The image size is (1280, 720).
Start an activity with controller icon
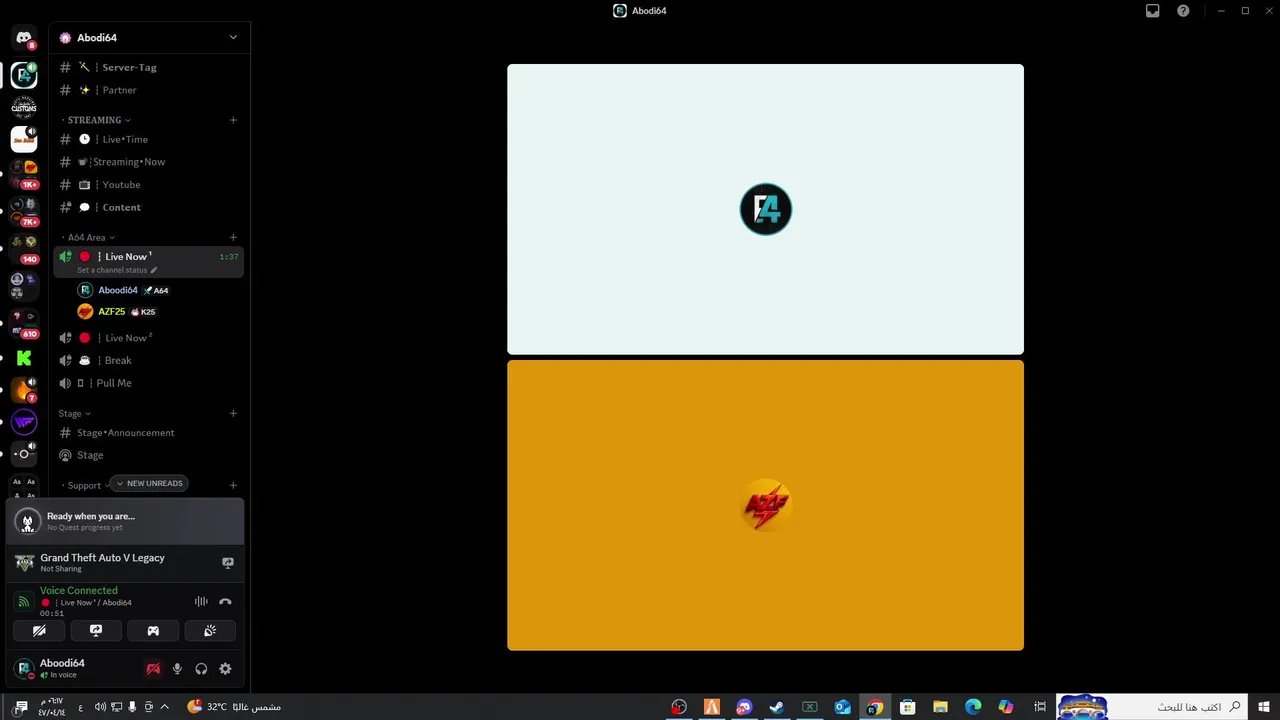tap(153, 631)
